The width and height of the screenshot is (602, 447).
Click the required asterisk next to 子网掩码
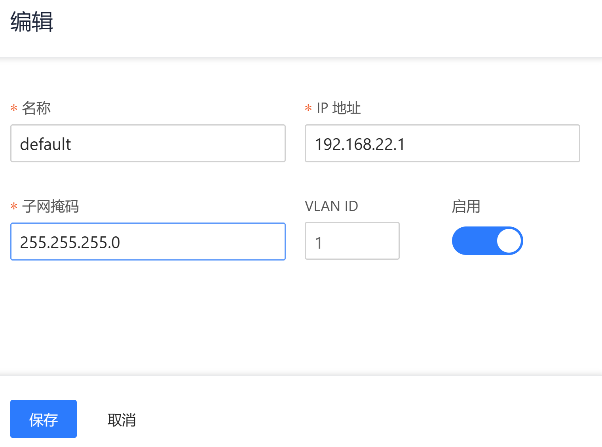pyautogui.click(x=14, y=207)
